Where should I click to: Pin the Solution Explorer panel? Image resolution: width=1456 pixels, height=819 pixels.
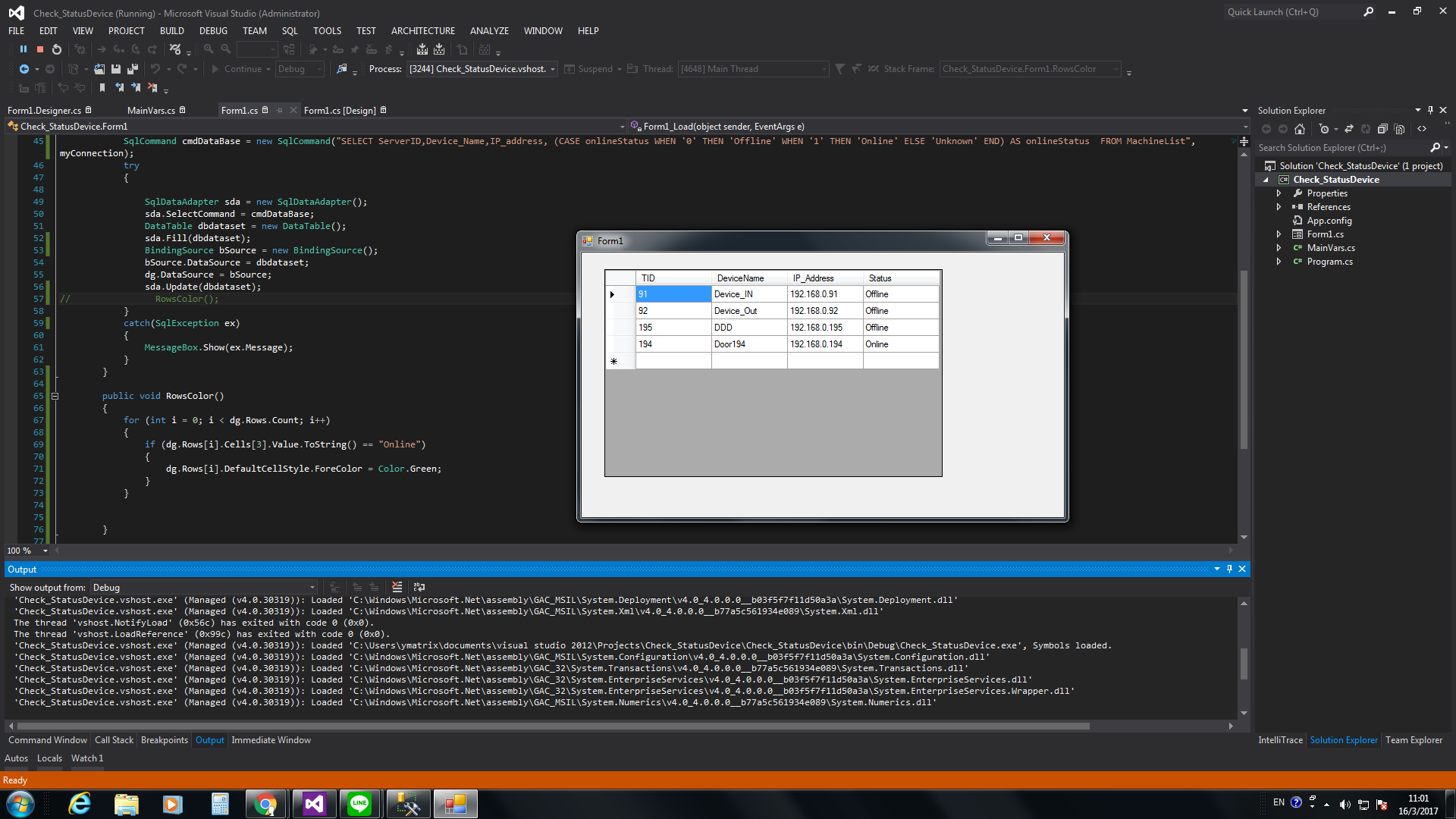point(1431,110)
